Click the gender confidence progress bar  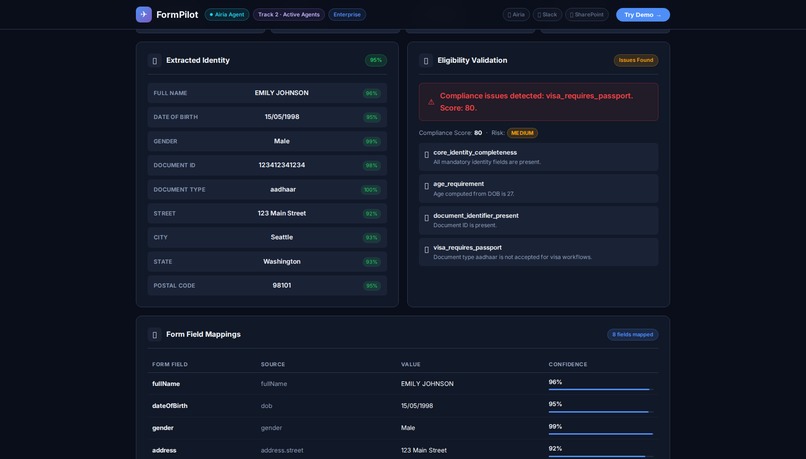pos(600,434)
